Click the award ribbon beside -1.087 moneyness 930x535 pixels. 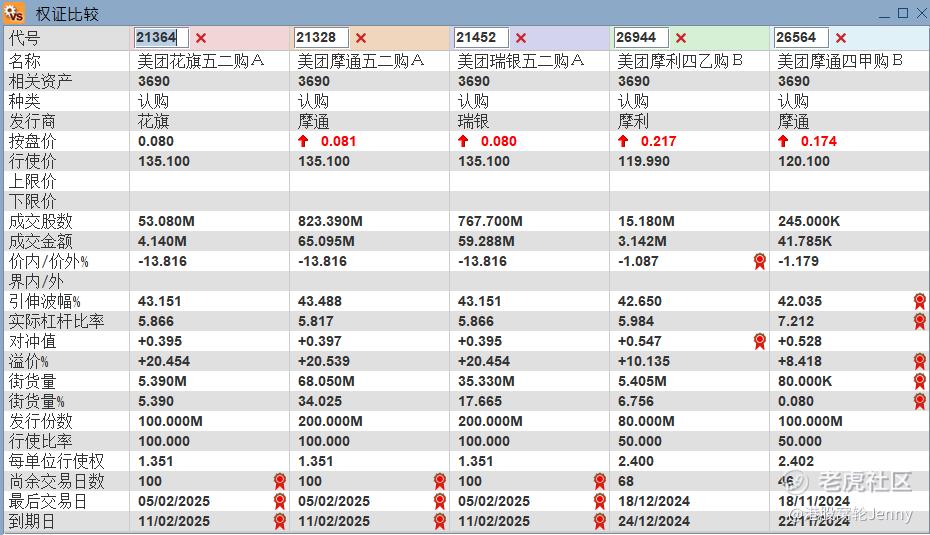(760, 261)
